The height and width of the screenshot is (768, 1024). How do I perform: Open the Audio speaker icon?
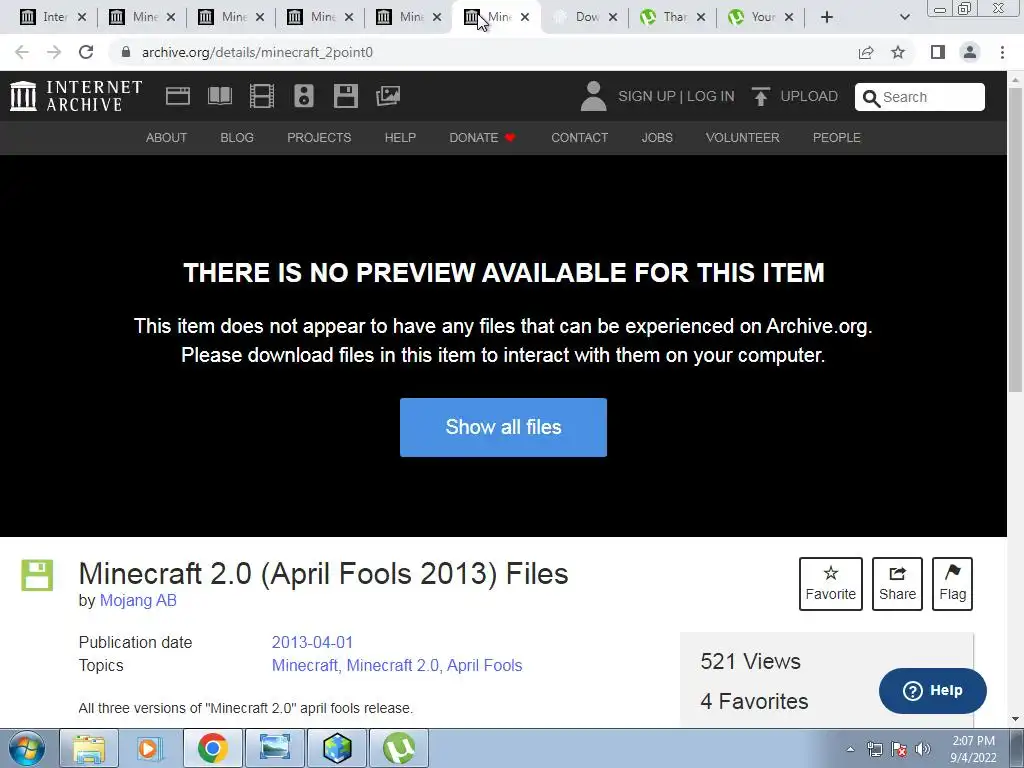pyautogui.click(x=304, y=96)
